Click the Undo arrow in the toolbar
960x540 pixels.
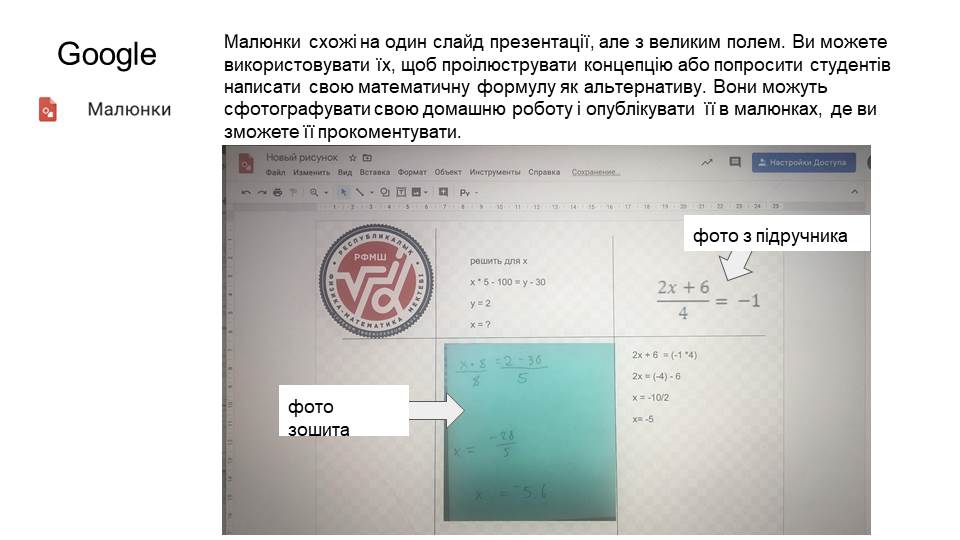coord(246,192)
